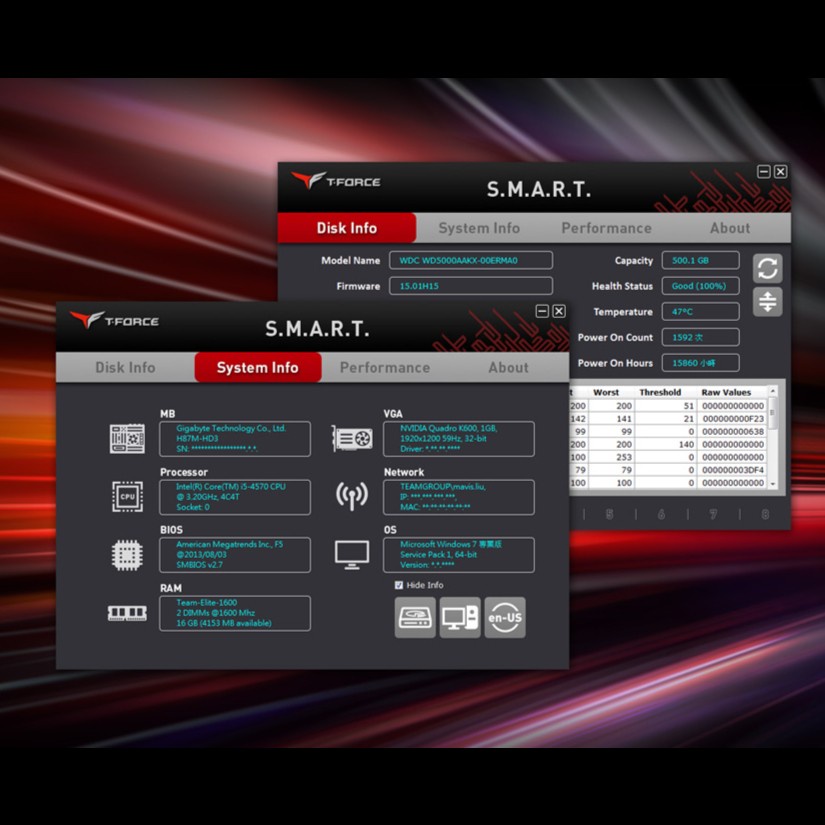Select disk number 8 at bottom
The image size is (825, 825).
765,514
